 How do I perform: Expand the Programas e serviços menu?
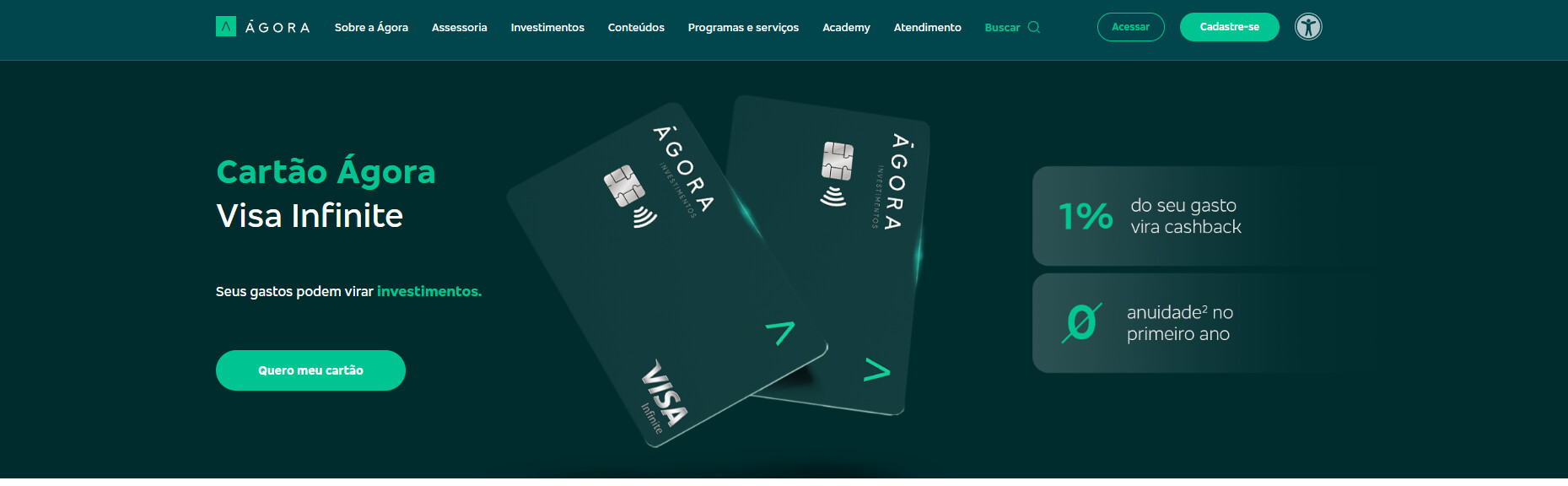[x=743, y=28]
